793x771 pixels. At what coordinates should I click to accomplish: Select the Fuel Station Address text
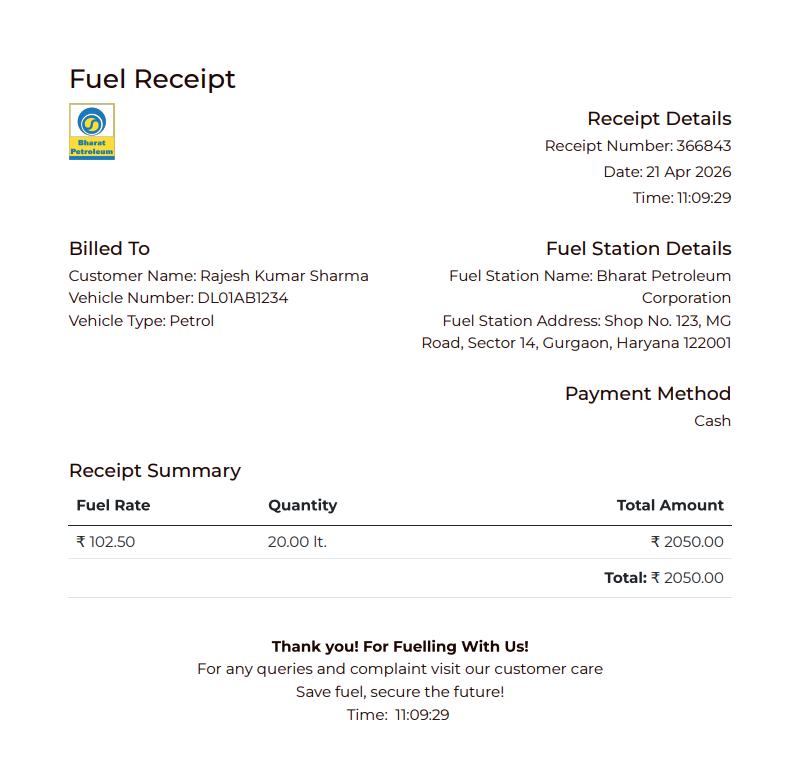click(x=577, y=332)
